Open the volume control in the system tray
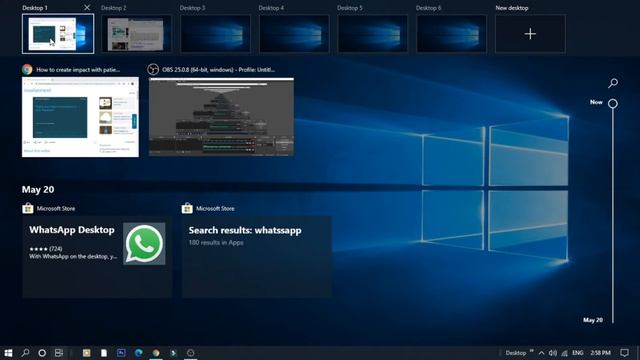The image size is (640, 360). [553, 353]
